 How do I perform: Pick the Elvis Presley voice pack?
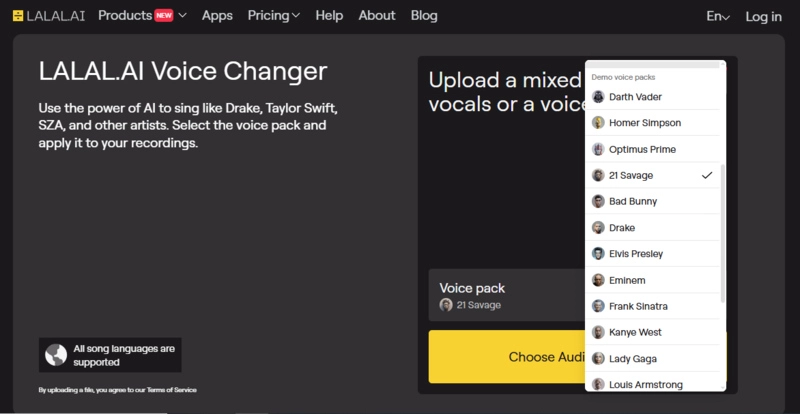coord(653,254)
